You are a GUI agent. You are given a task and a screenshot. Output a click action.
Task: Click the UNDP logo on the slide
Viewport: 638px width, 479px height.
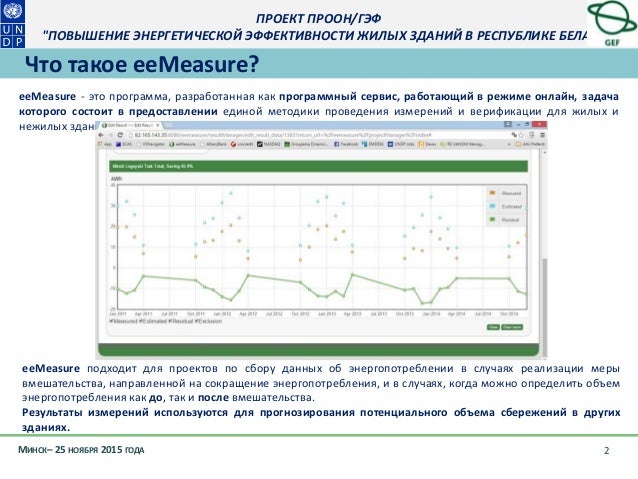click(x=13, y=24)
